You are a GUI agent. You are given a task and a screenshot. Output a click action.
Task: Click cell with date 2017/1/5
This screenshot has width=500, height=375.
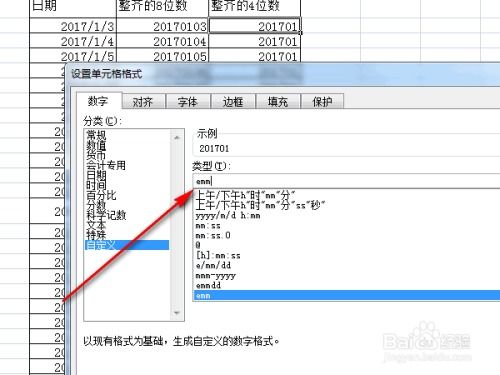tap(73, 56)
